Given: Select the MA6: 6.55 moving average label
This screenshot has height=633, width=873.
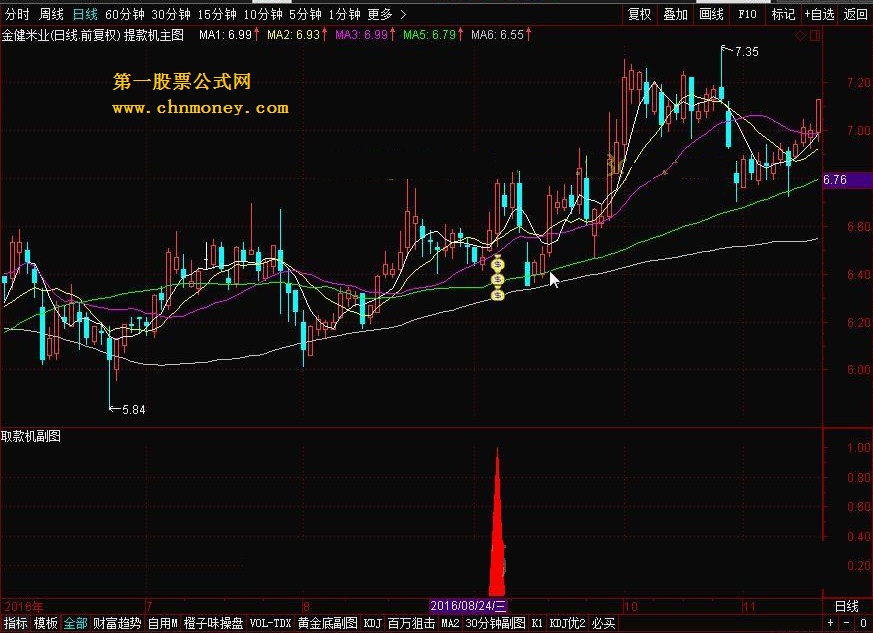Looking at the screenshot, I should pyautogui.click(x=501, y=35).
